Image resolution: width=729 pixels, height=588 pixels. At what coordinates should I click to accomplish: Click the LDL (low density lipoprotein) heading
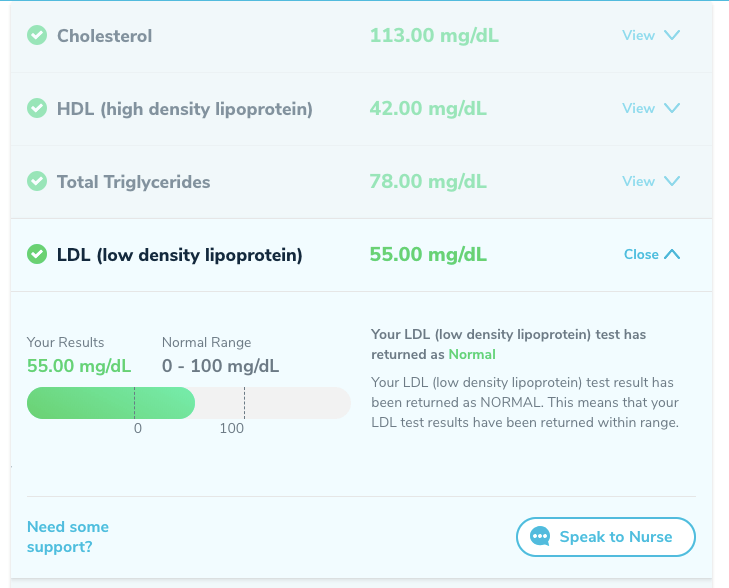(179, 255)
